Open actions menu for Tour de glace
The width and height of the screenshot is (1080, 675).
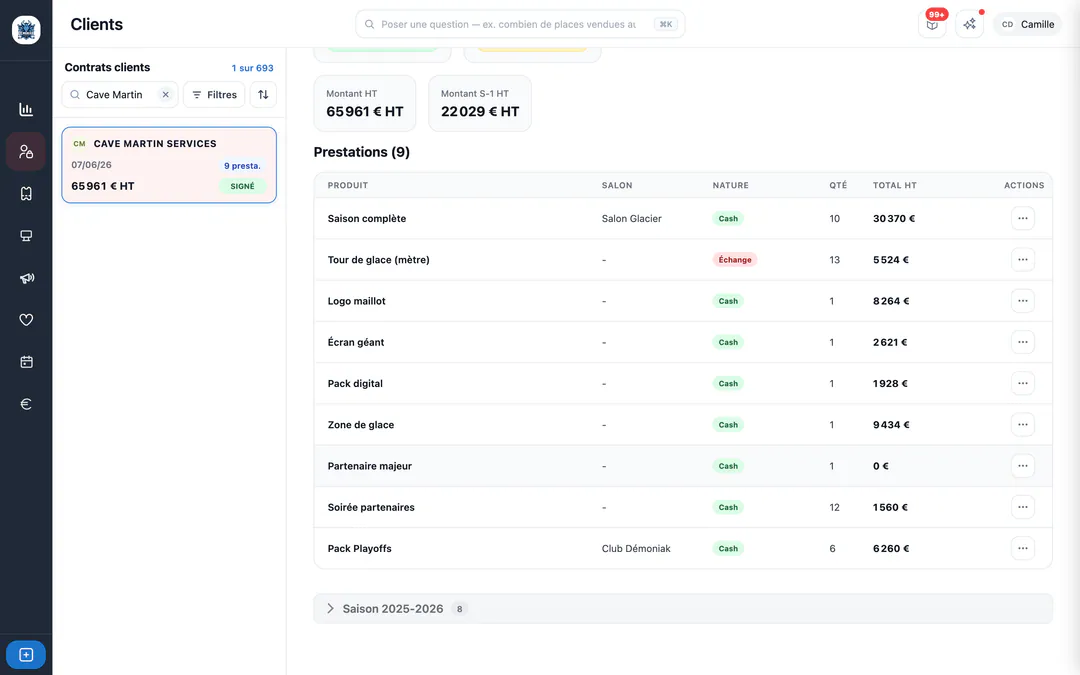pyautogui.click(x=1023, y=260)
